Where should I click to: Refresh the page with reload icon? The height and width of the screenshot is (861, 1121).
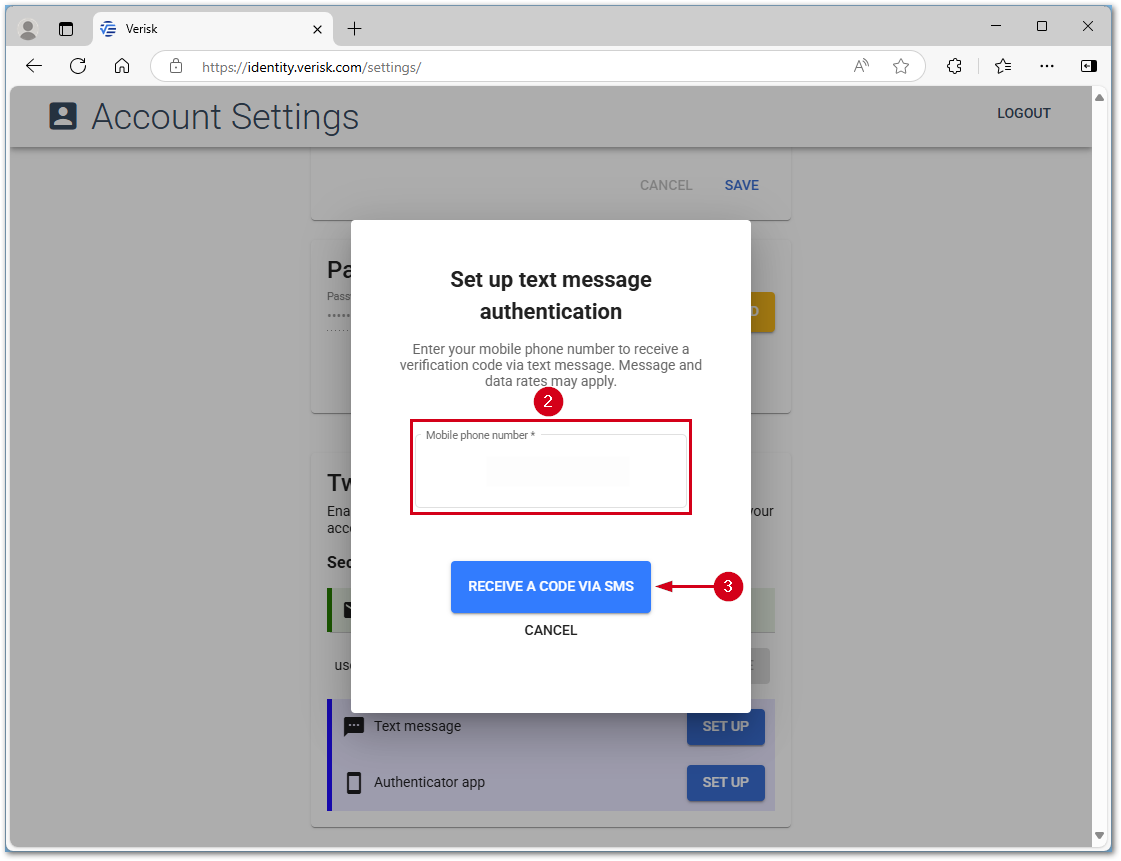(78, 66)
